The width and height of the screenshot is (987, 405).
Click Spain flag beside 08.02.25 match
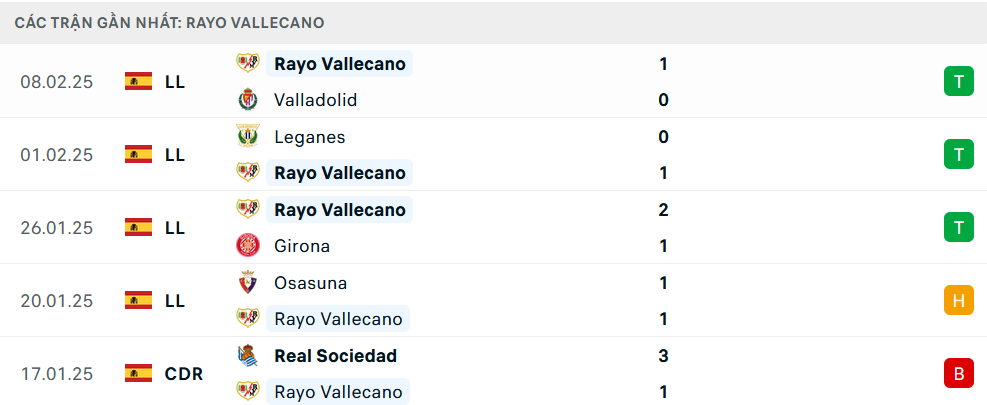pos(138,82)
